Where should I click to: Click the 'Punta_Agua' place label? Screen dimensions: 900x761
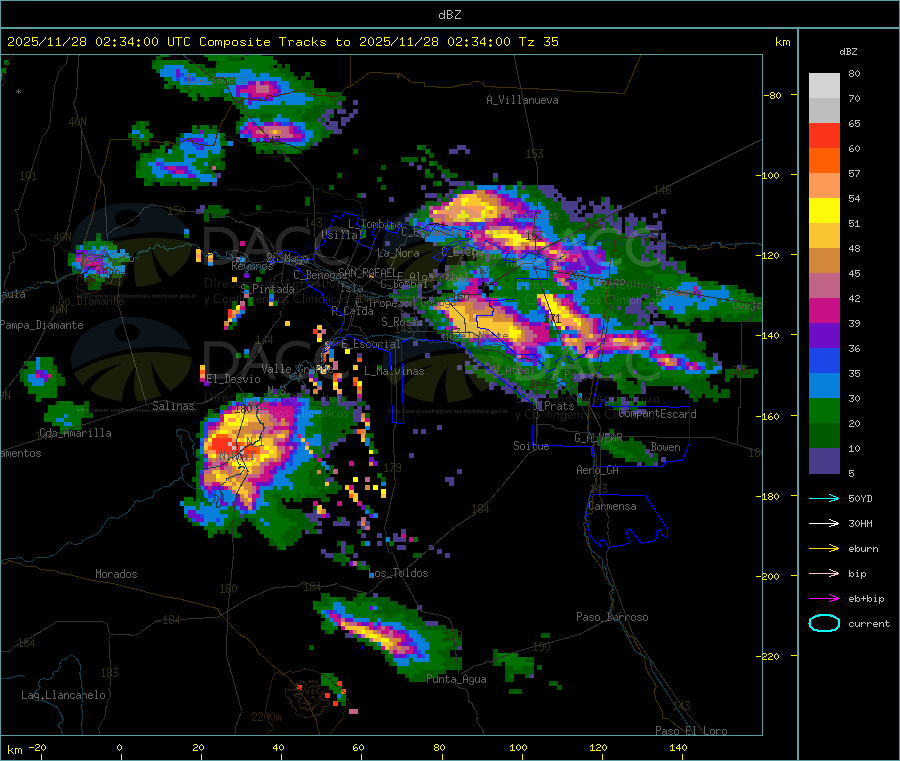pyautogui.click(x=456, y=679)
